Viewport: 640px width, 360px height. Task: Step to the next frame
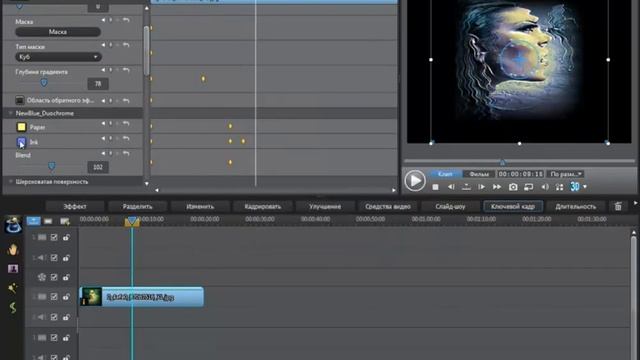click(482, 187)
